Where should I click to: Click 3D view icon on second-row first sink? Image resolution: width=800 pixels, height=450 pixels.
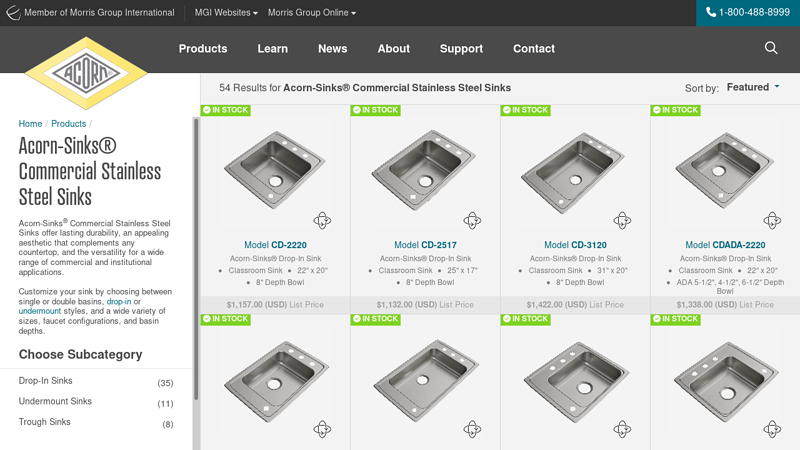click(x=322, y=429)
